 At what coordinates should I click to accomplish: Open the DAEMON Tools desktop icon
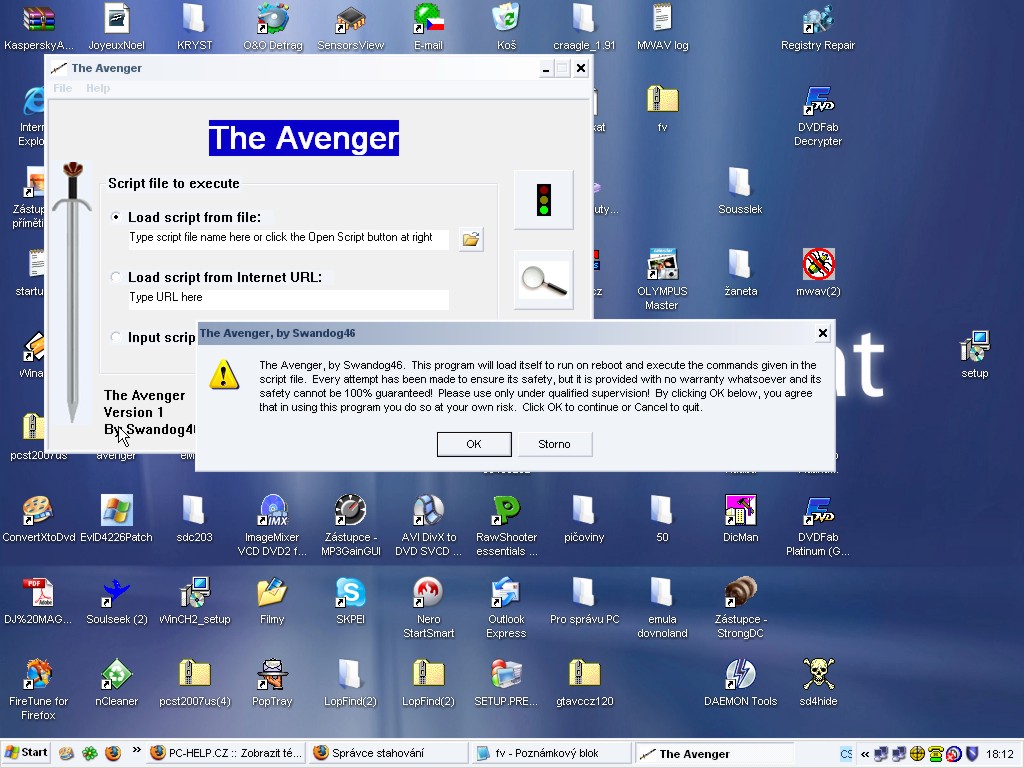pos(740,676)
